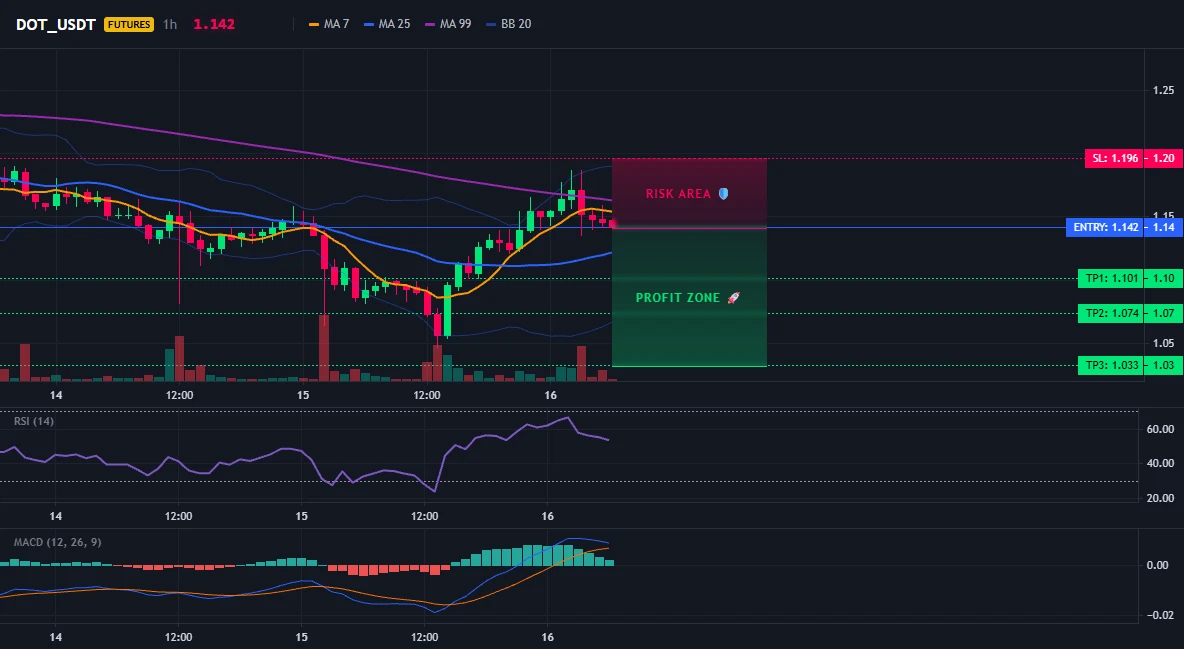This screenshot has height=649, width=1184.
Task: Click the 1.25 price axis value
Action: tap(1164, 91)
